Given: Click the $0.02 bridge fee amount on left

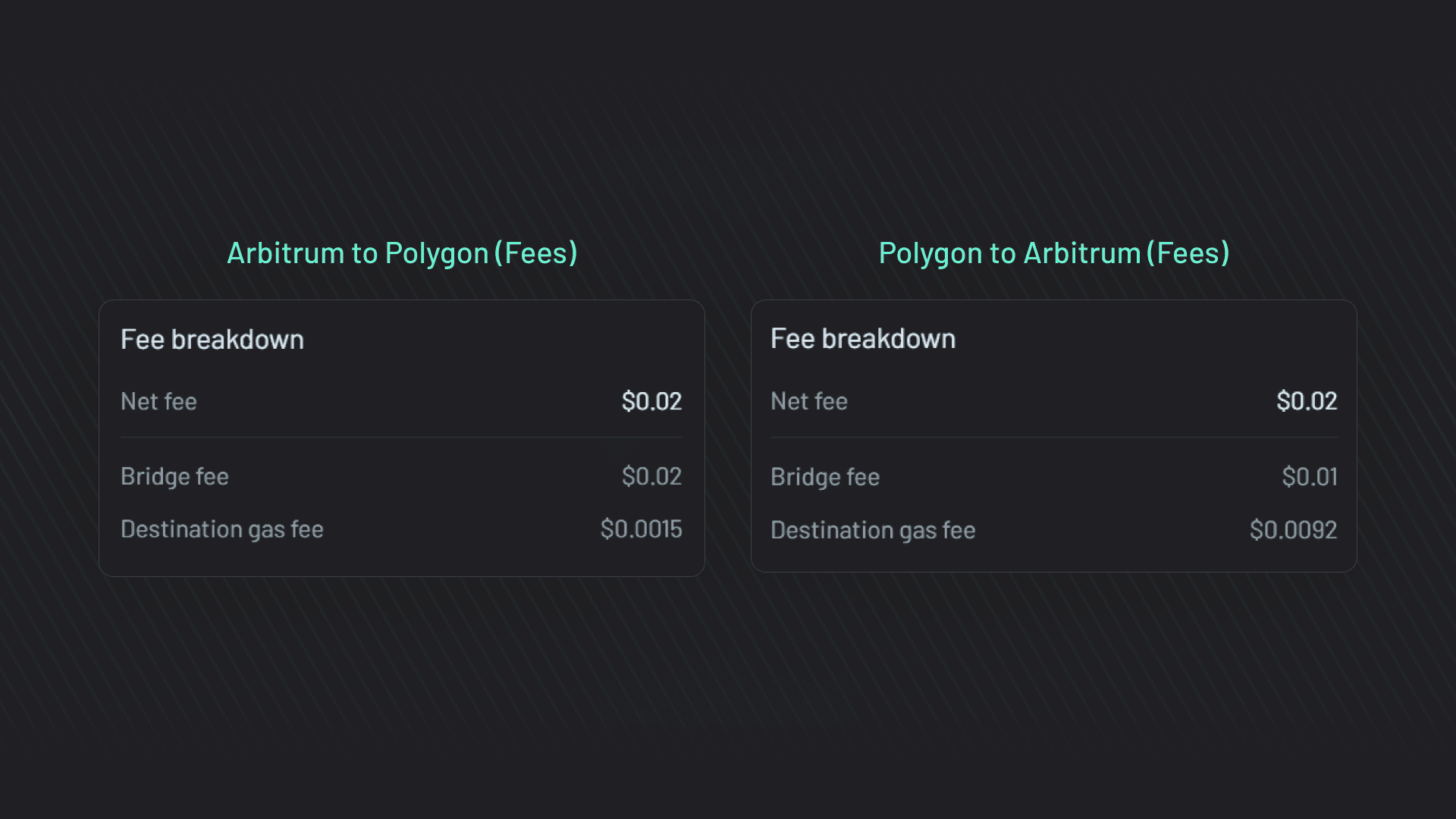Looking at the screenshot, I should (652, 476).
